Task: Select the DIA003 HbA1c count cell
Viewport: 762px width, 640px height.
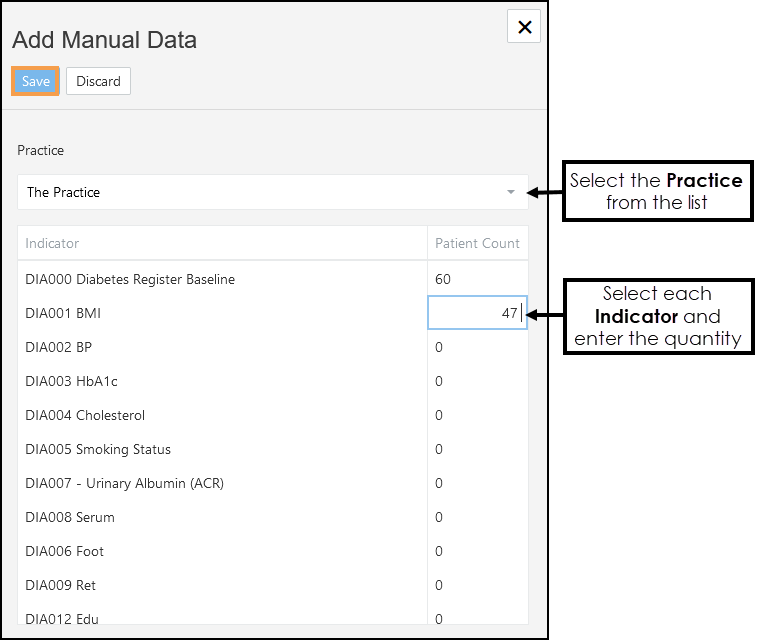Action: tap(477, 381)
